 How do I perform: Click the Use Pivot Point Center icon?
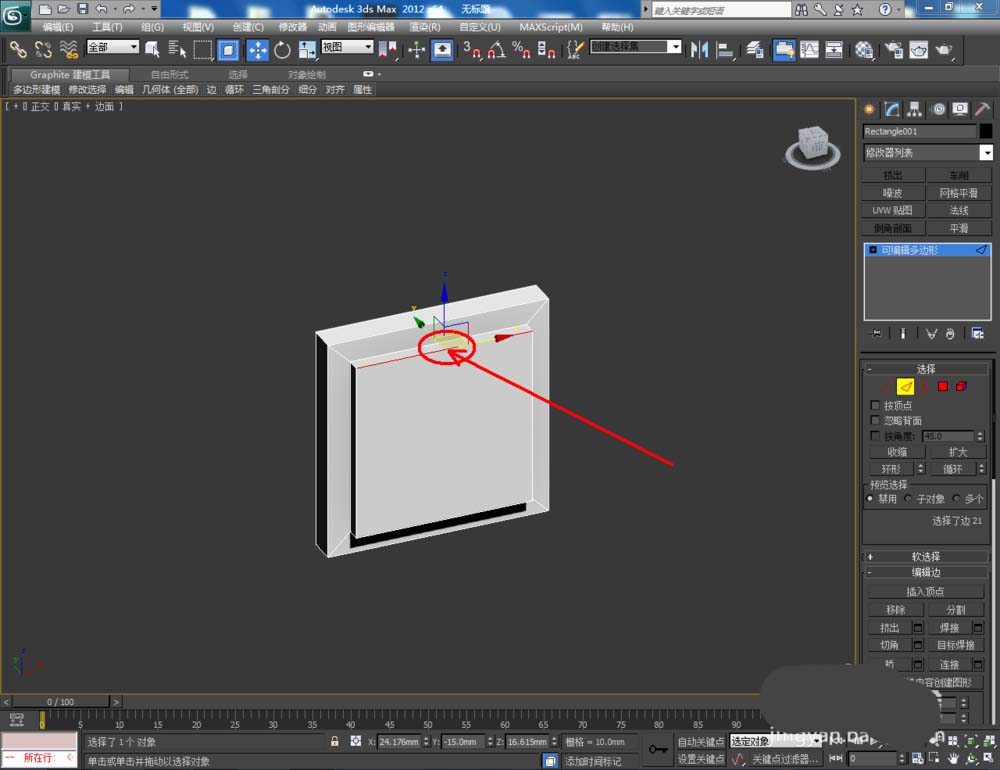coord(387,50)
